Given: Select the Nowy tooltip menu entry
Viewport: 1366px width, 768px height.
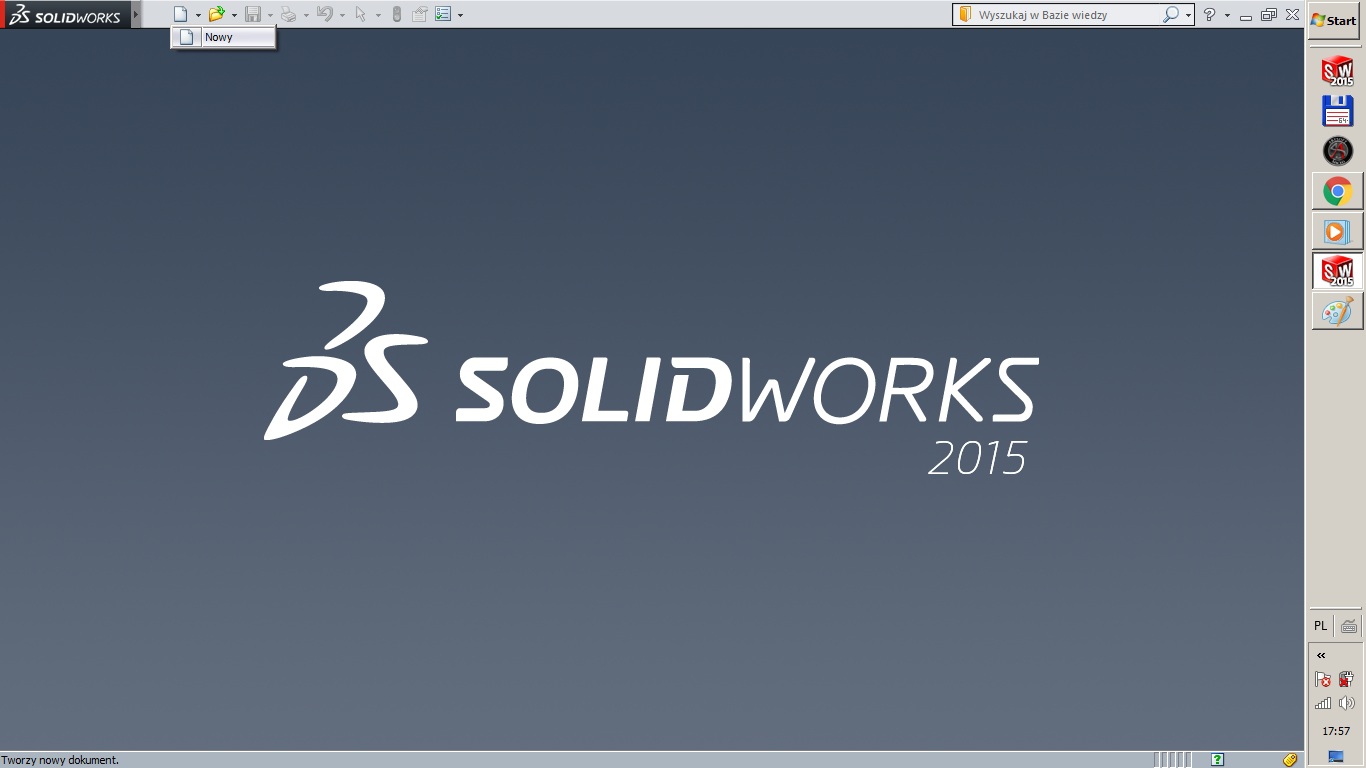Looking at the screenshot, I should pos(223,37).
